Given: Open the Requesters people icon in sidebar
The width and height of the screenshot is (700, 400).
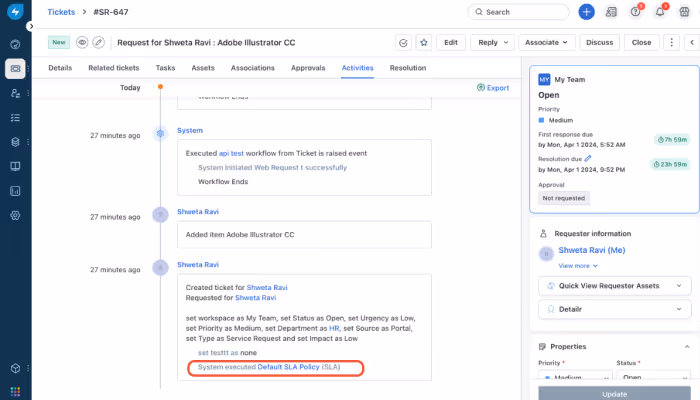Looking at the screenshot, I should [15, 93].
